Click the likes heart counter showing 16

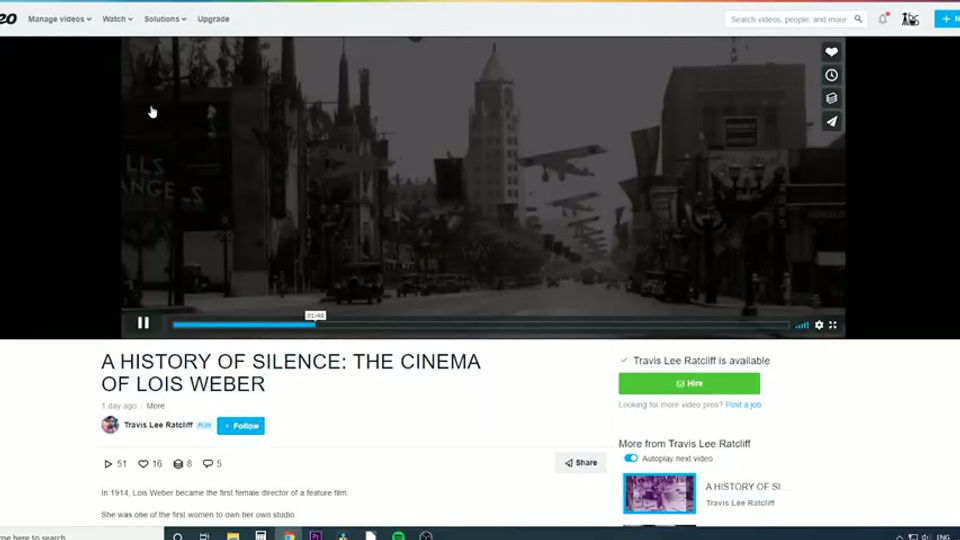150,464
